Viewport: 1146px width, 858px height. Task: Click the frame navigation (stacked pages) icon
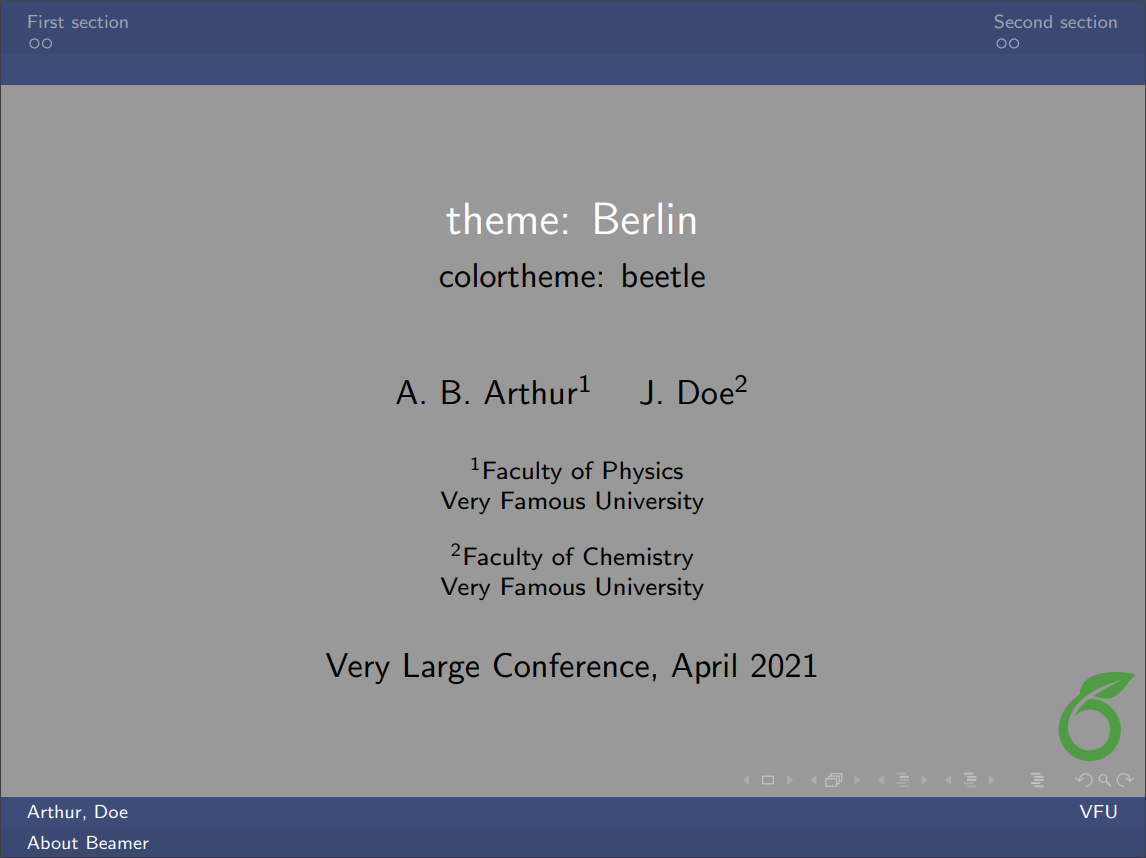click(834, 780)
